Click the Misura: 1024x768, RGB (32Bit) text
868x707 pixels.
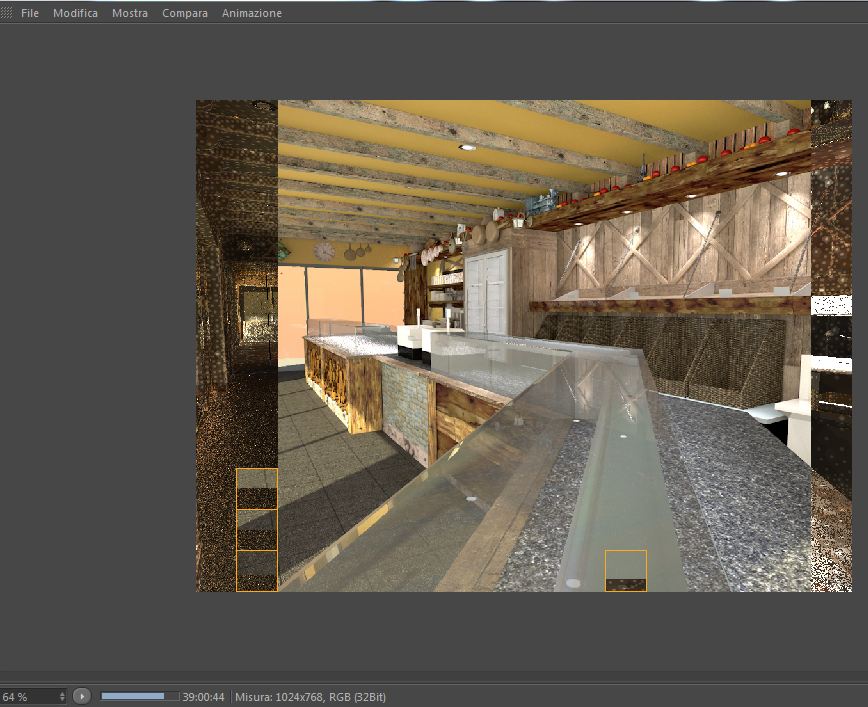point(310,697)
